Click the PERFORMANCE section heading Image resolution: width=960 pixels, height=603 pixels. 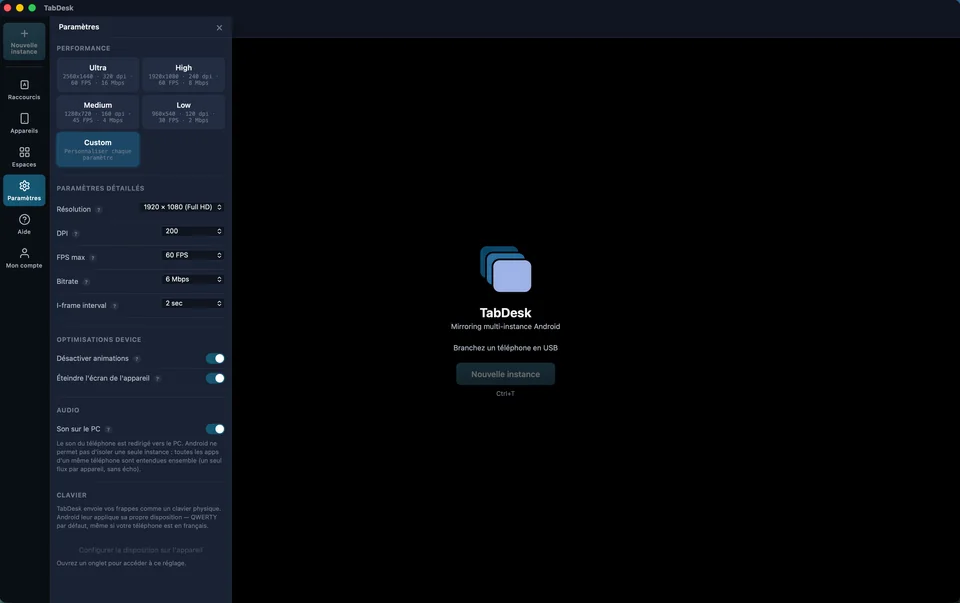pyautogui.click(x=83, y=48)
